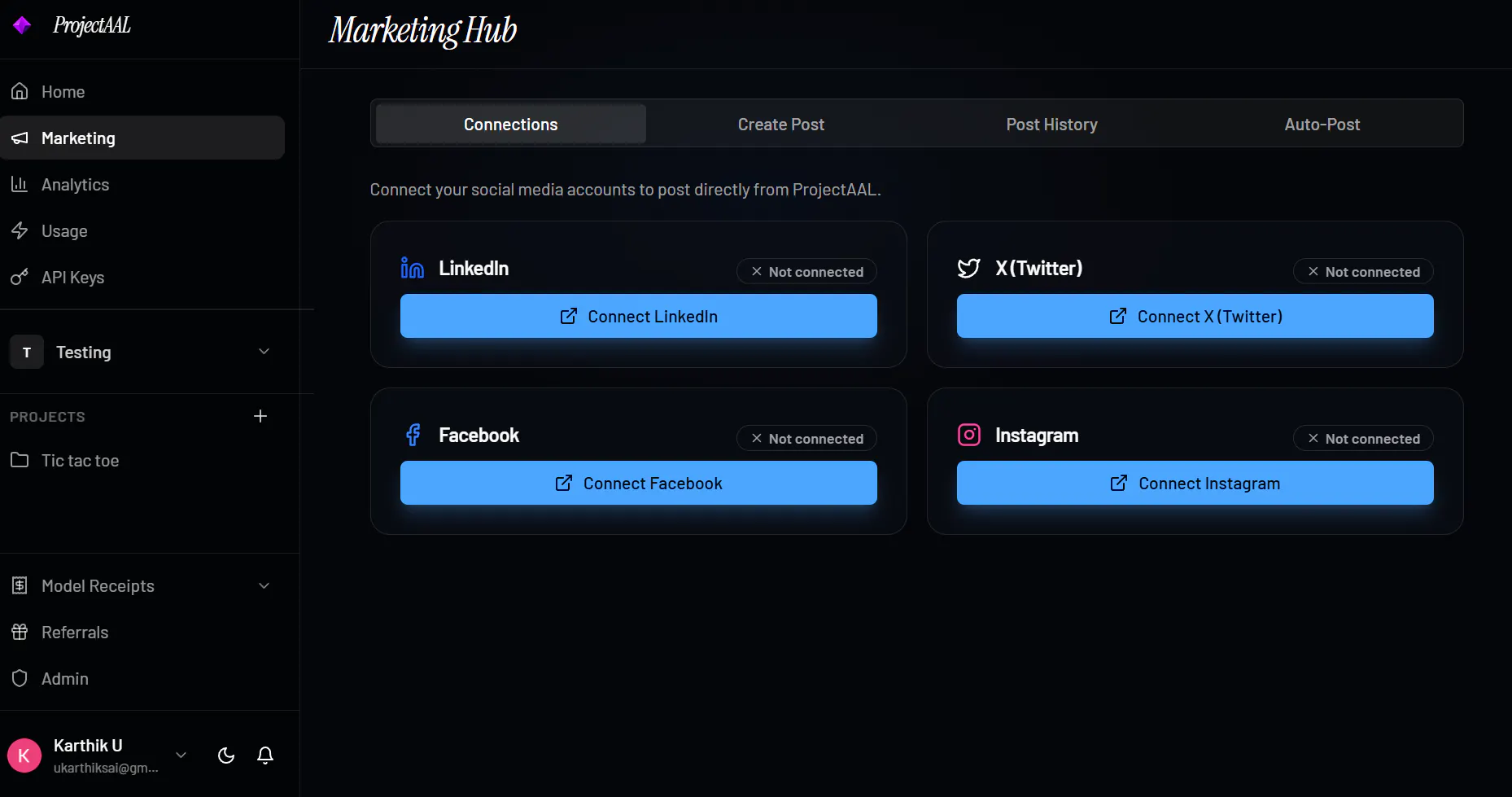Click the ProjectAAL brand name

point(92,25)
